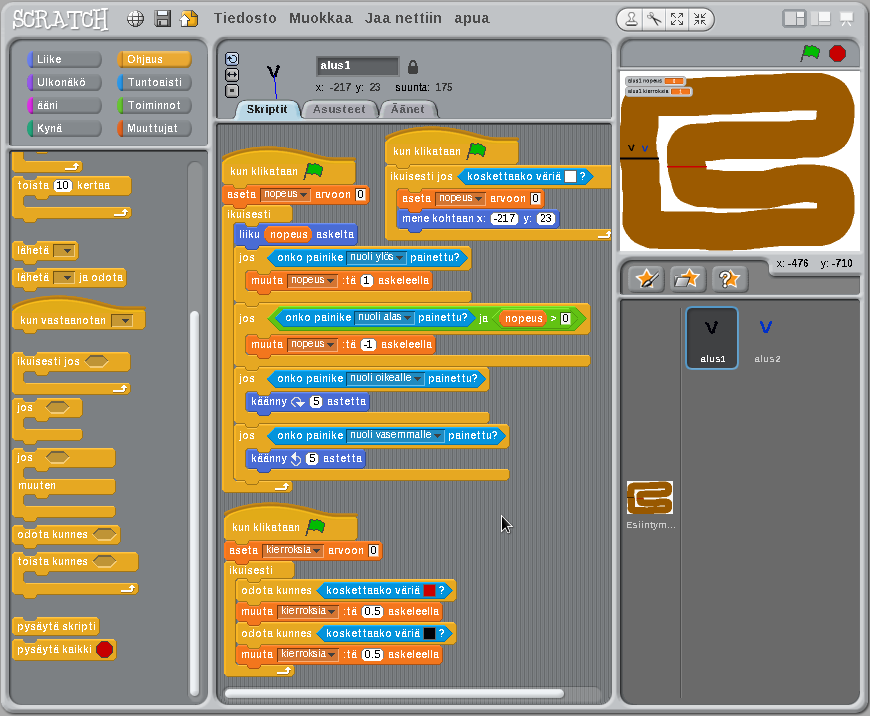Switch to the Asusteet tab
The image size is (870, 716).
tap(339, 109)
